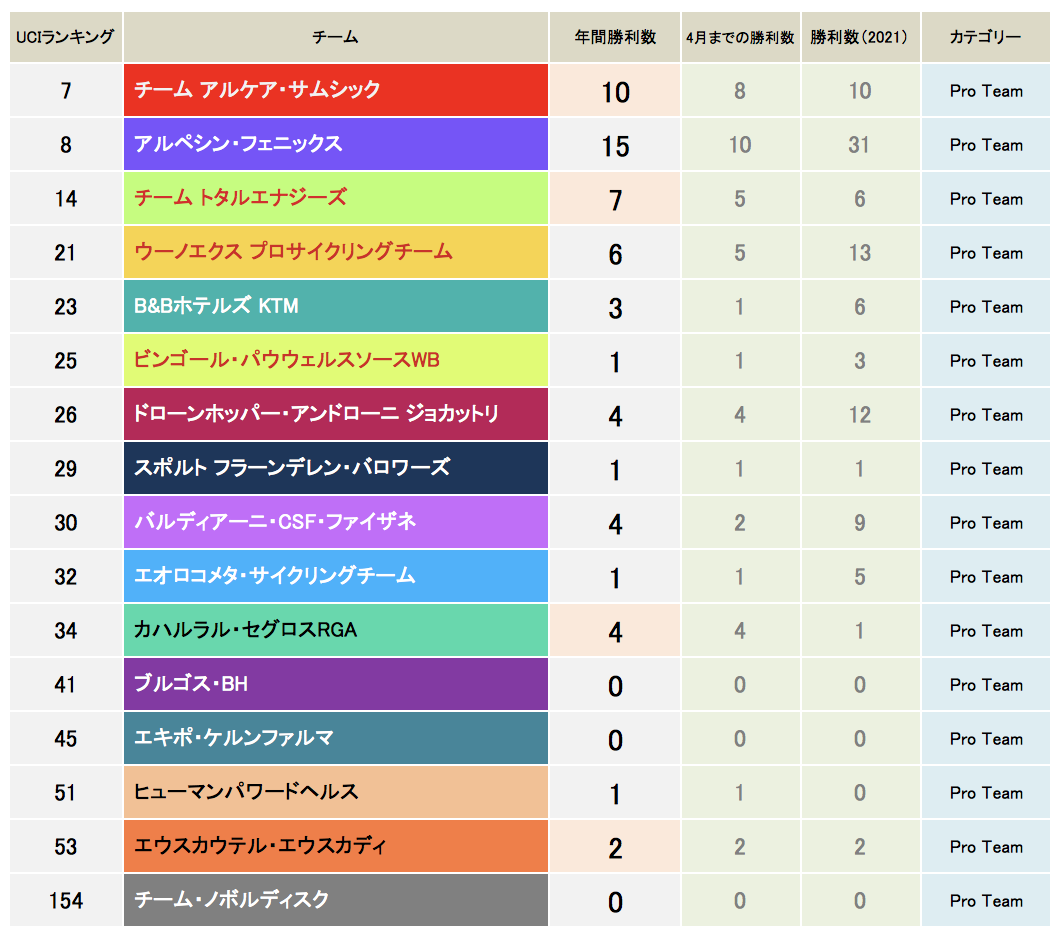This screenshot has width=1058, height=932.
Task: Click the 年間勝利数 column header
Action: pos(615,37)
